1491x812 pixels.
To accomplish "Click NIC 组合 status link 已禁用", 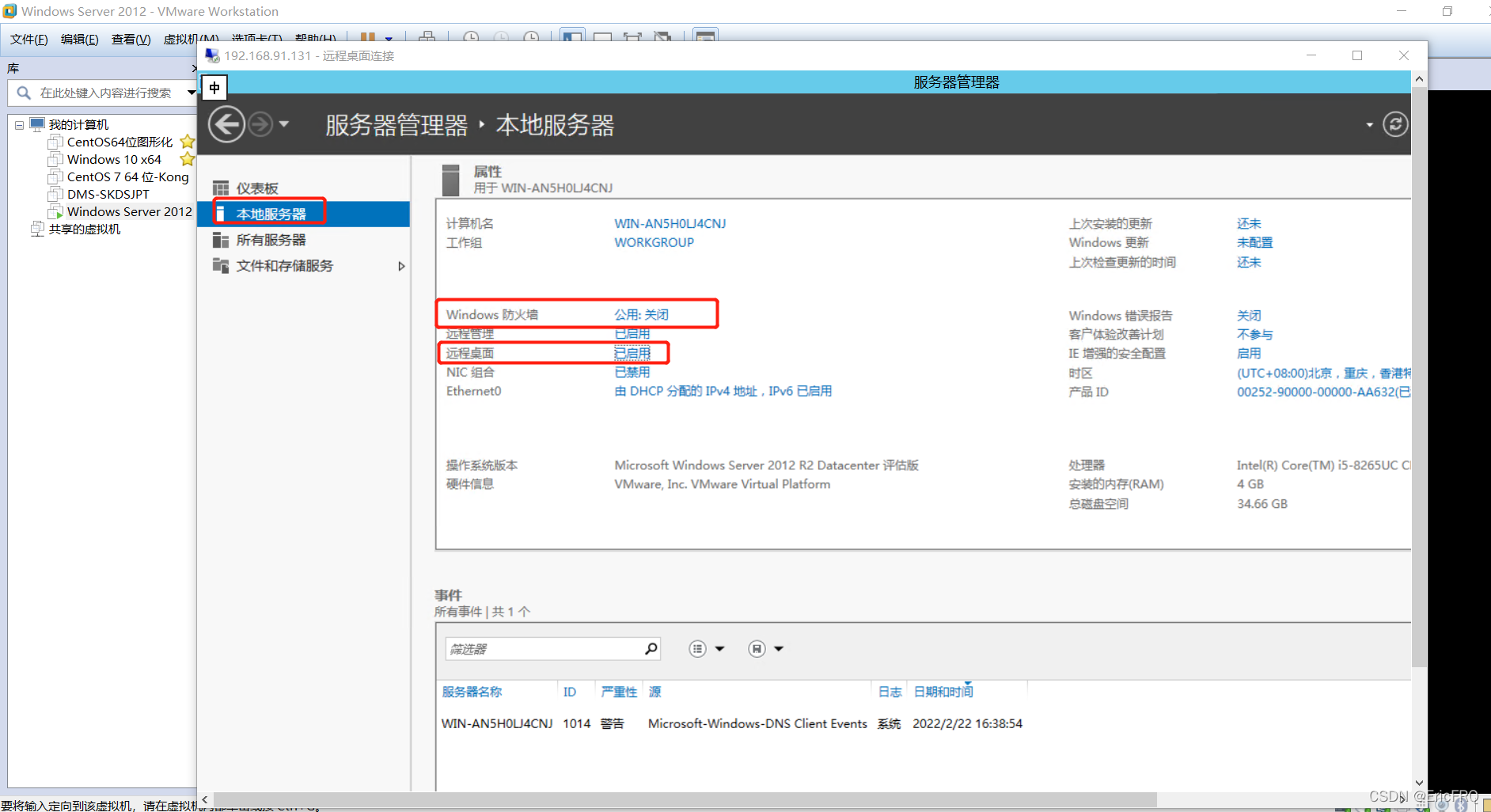I will 632,371.
